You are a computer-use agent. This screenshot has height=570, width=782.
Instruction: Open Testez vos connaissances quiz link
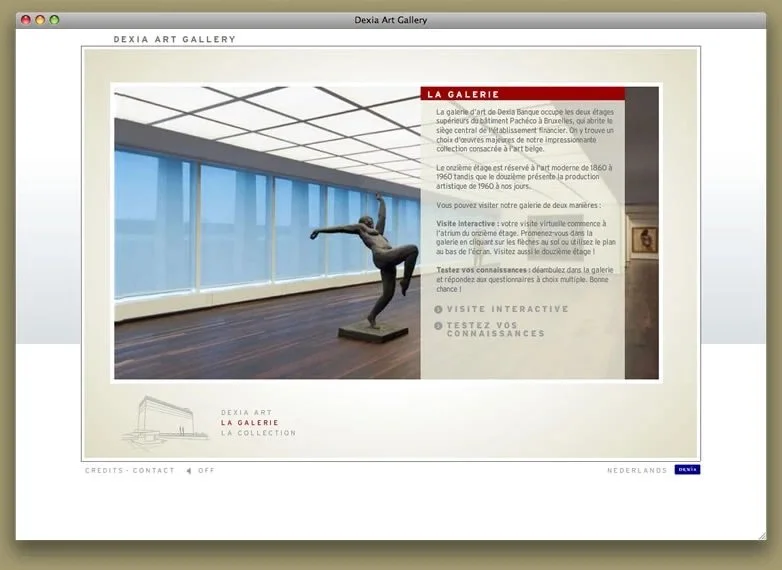click(x=496, y=329)
